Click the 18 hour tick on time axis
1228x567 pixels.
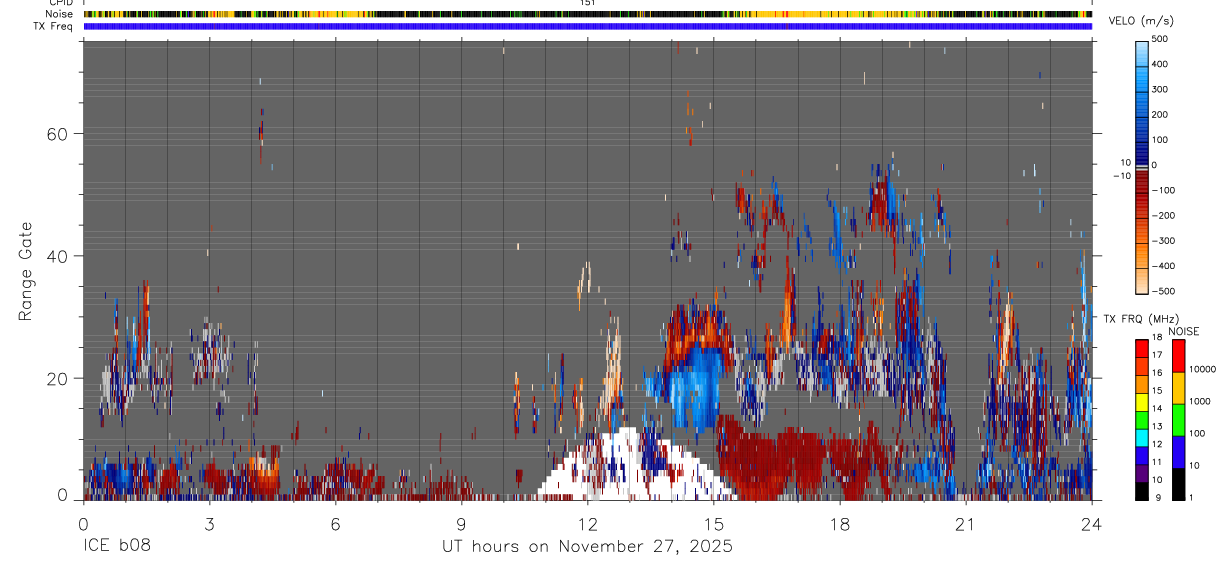click(839, 524)
